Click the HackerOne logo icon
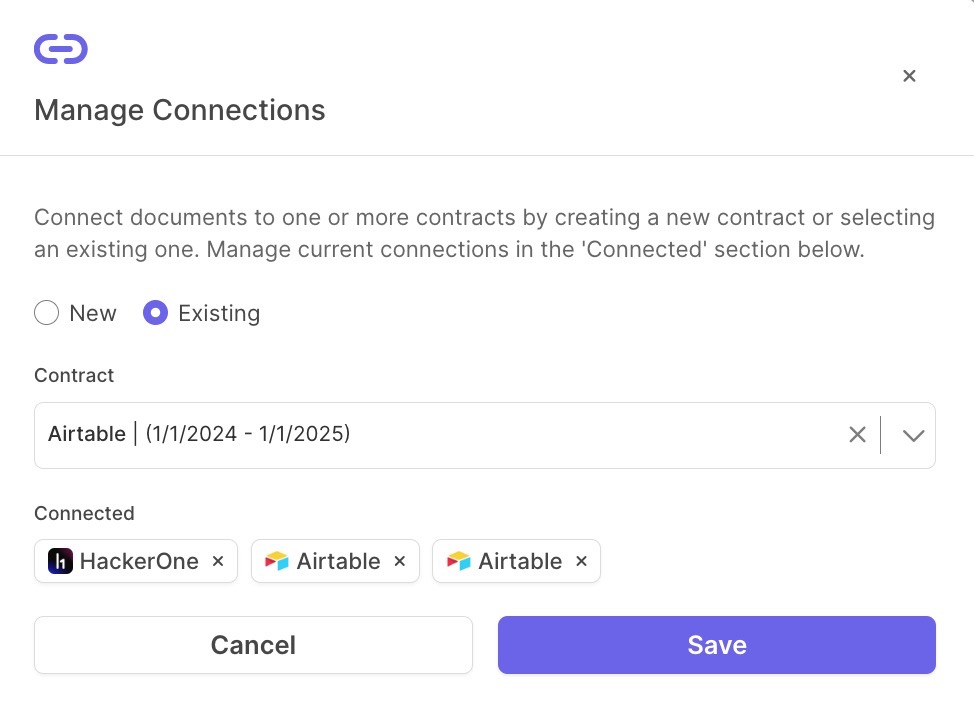Viewport: 974px width, 706px height. tap(60, 561)
